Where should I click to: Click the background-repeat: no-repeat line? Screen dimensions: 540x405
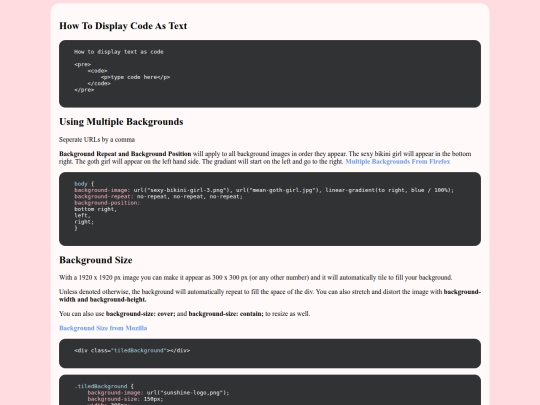pyautogui.click(x=158, y=196)
